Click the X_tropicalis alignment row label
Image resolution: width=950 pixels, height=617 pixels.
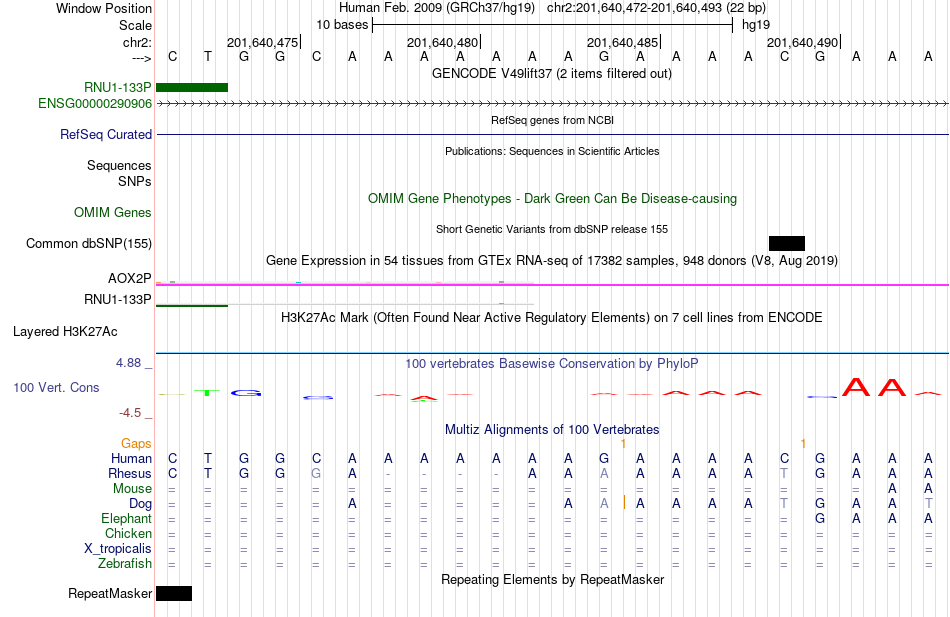pos(118,549)
